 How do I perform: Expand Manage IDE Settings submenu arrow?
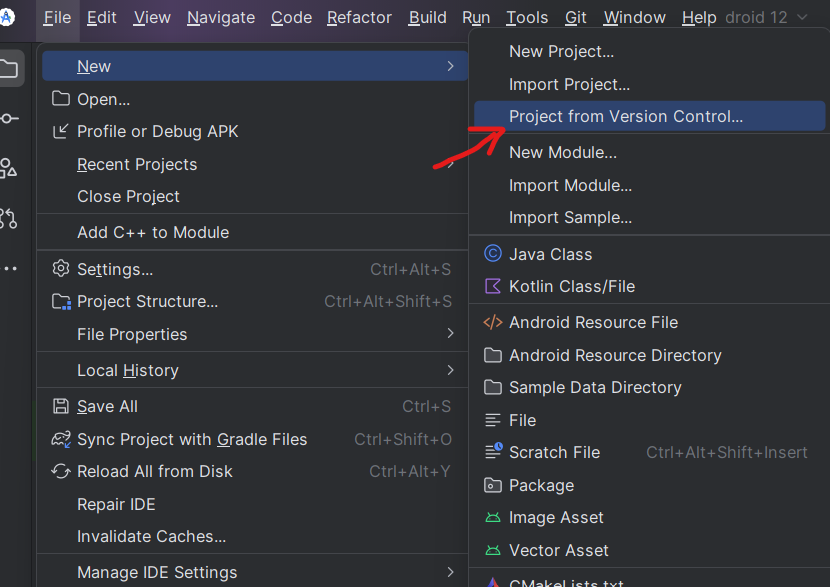tap(450, 572)
